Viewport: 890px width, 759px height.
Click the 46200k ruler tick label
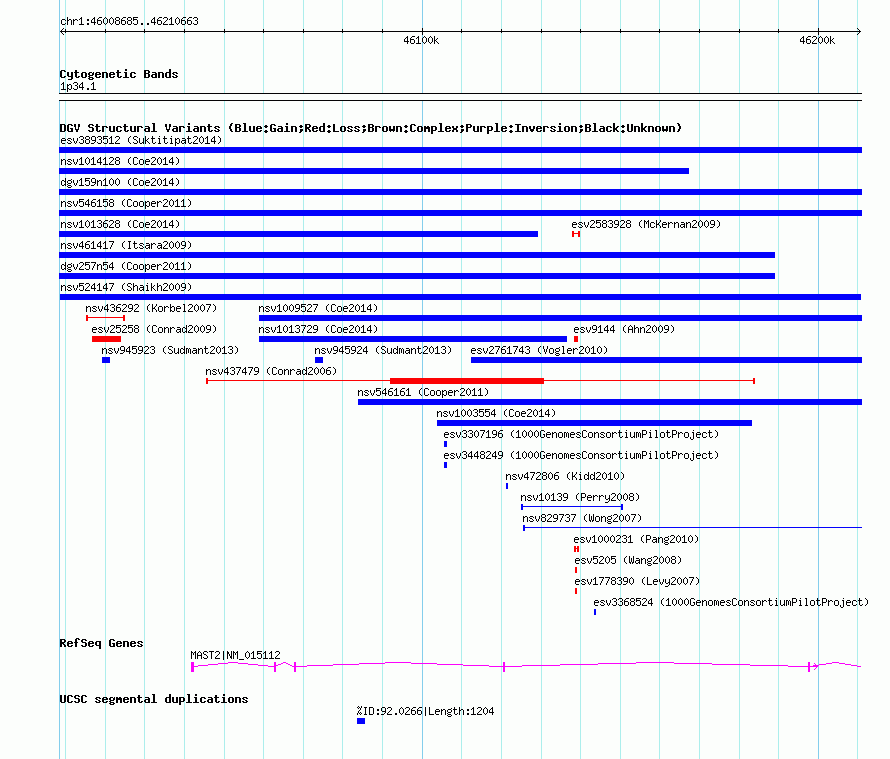(x=817, y=40)
